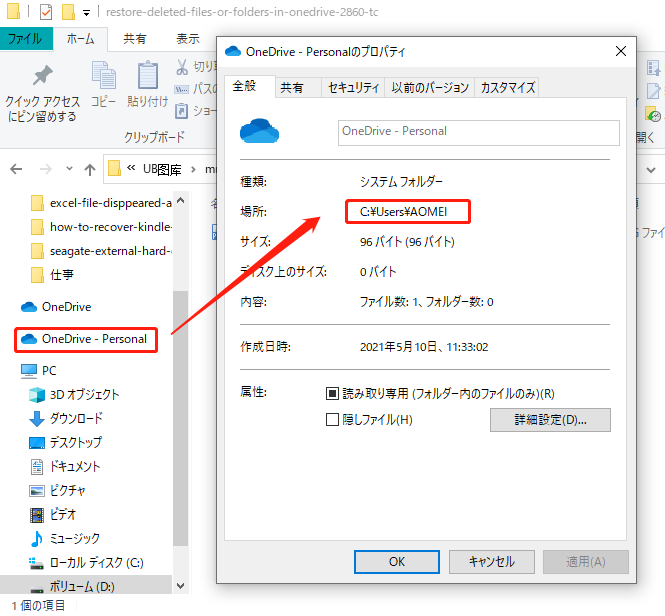Viewport: 665px width, 616px height.
Task: Open the Previous Versions (以前のバージョン) tab
Action: pyautogui.click(x=430, y=87)
